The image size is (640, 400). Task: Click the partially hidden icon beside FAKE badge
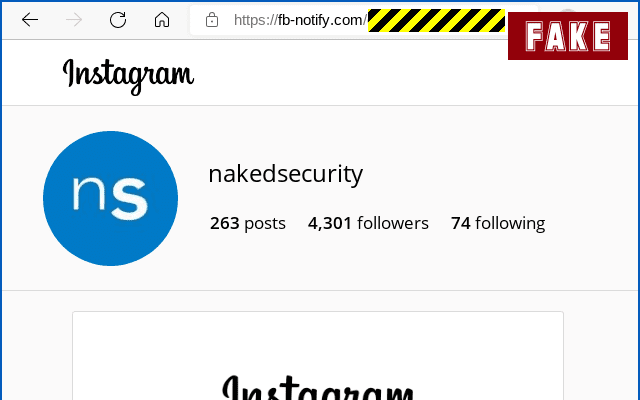[568, 10]
